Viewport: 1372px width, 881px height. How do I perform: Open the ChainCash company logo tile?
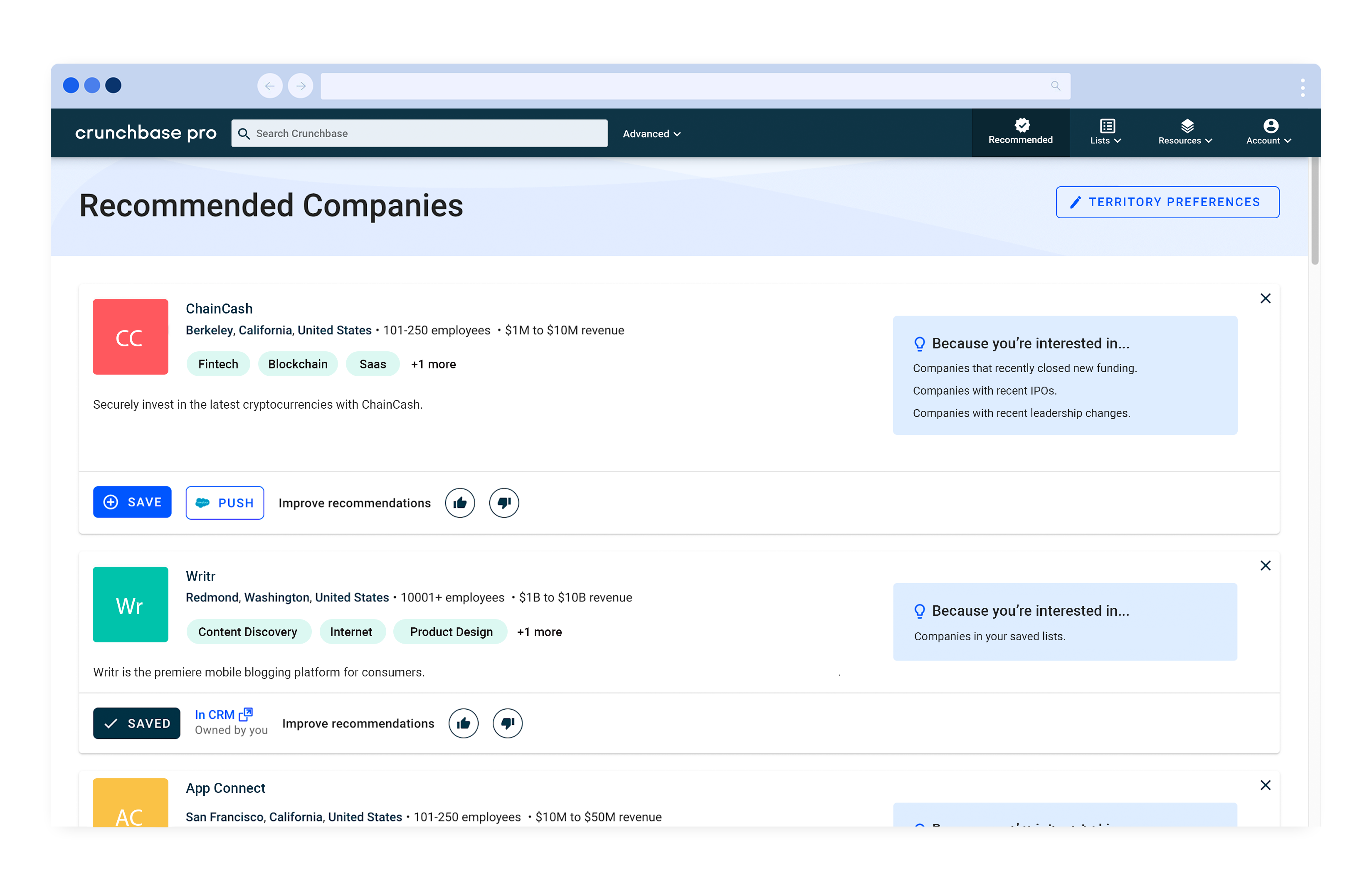(x=131, y=337)
